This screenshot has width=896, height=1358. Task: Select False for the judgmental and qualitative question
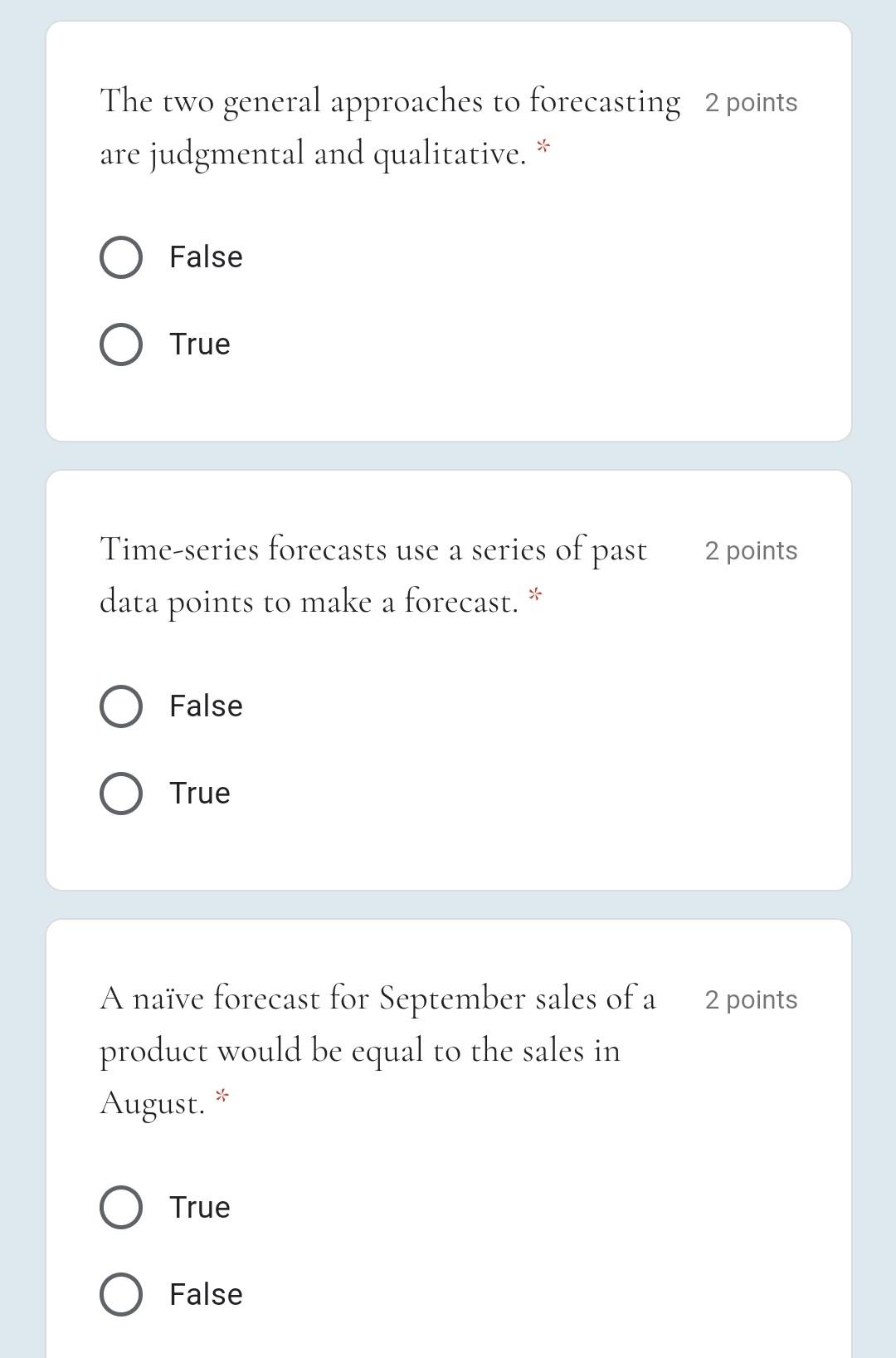coord(120,257)
